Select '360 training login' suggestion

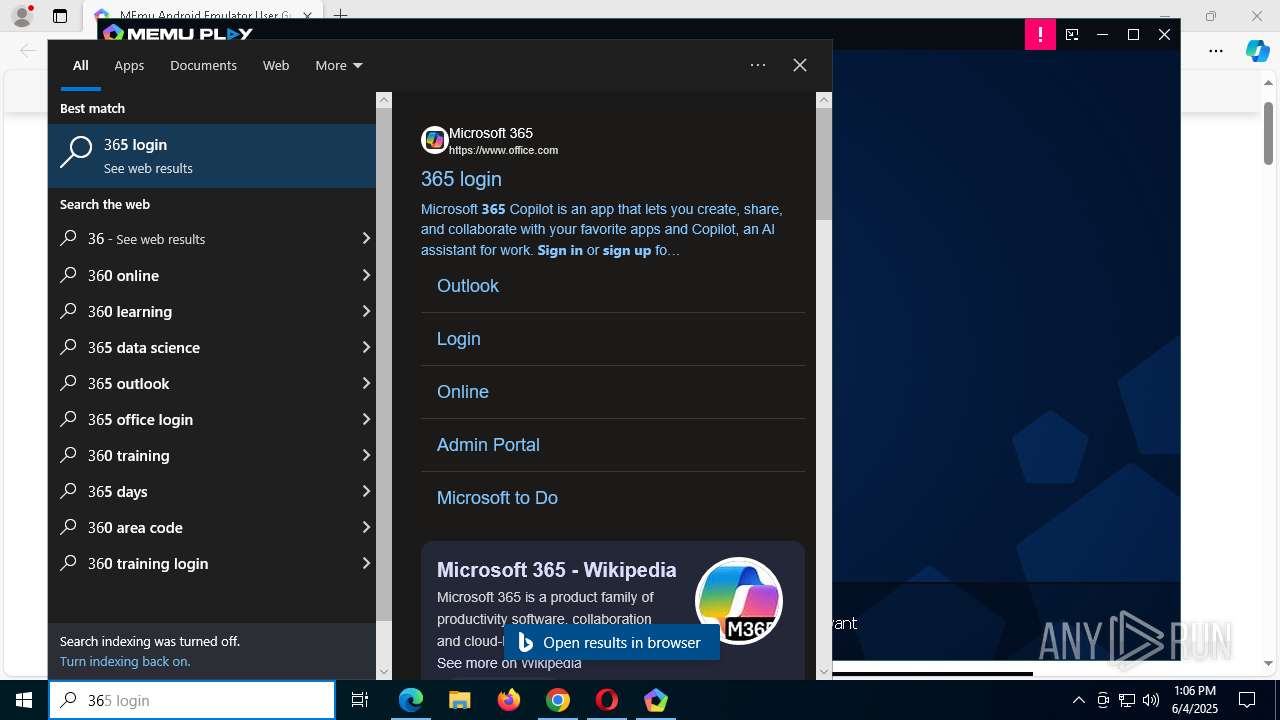tap(212, 563)
